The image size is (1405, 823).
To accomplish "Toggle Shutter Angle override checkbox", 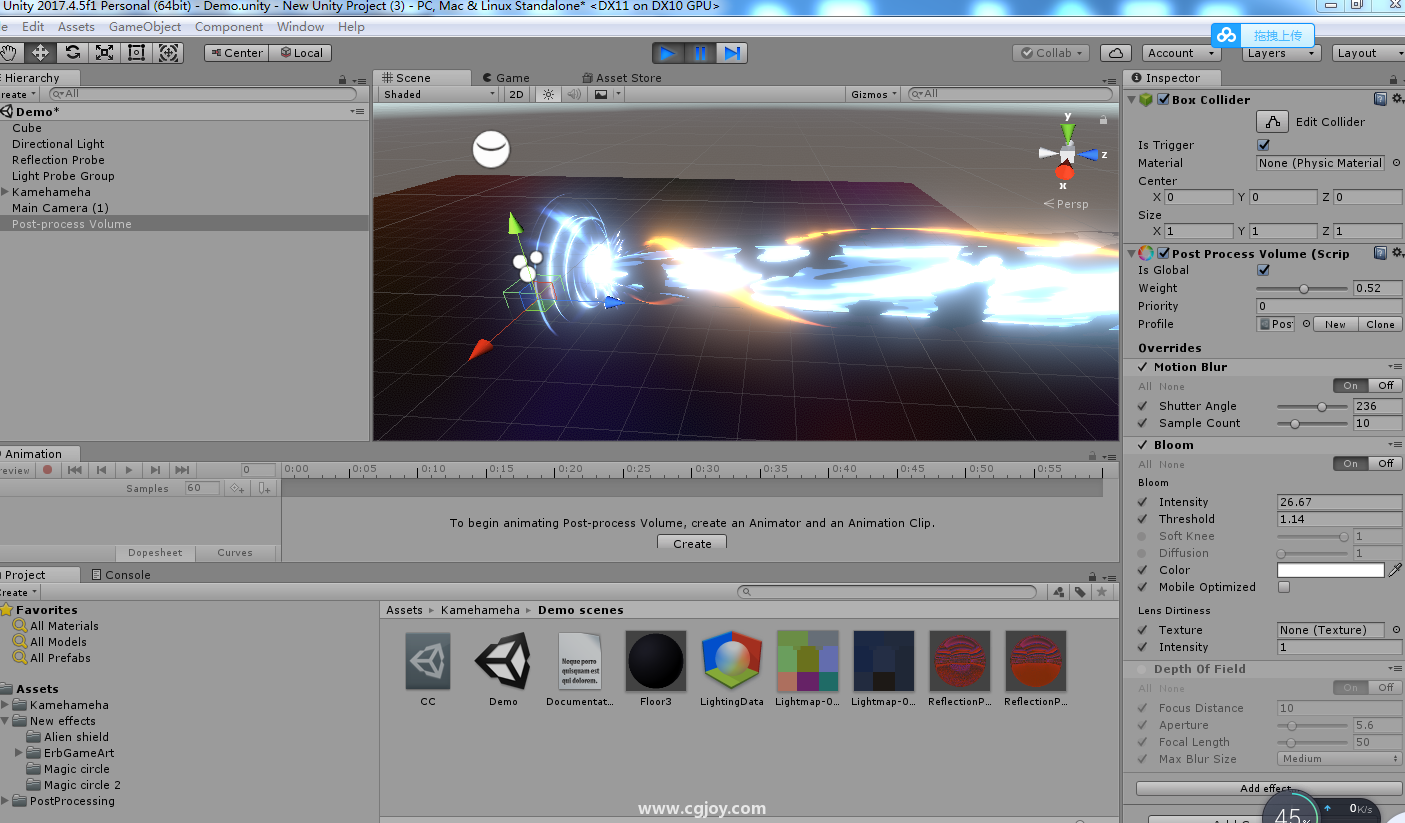I will 1143,406.
